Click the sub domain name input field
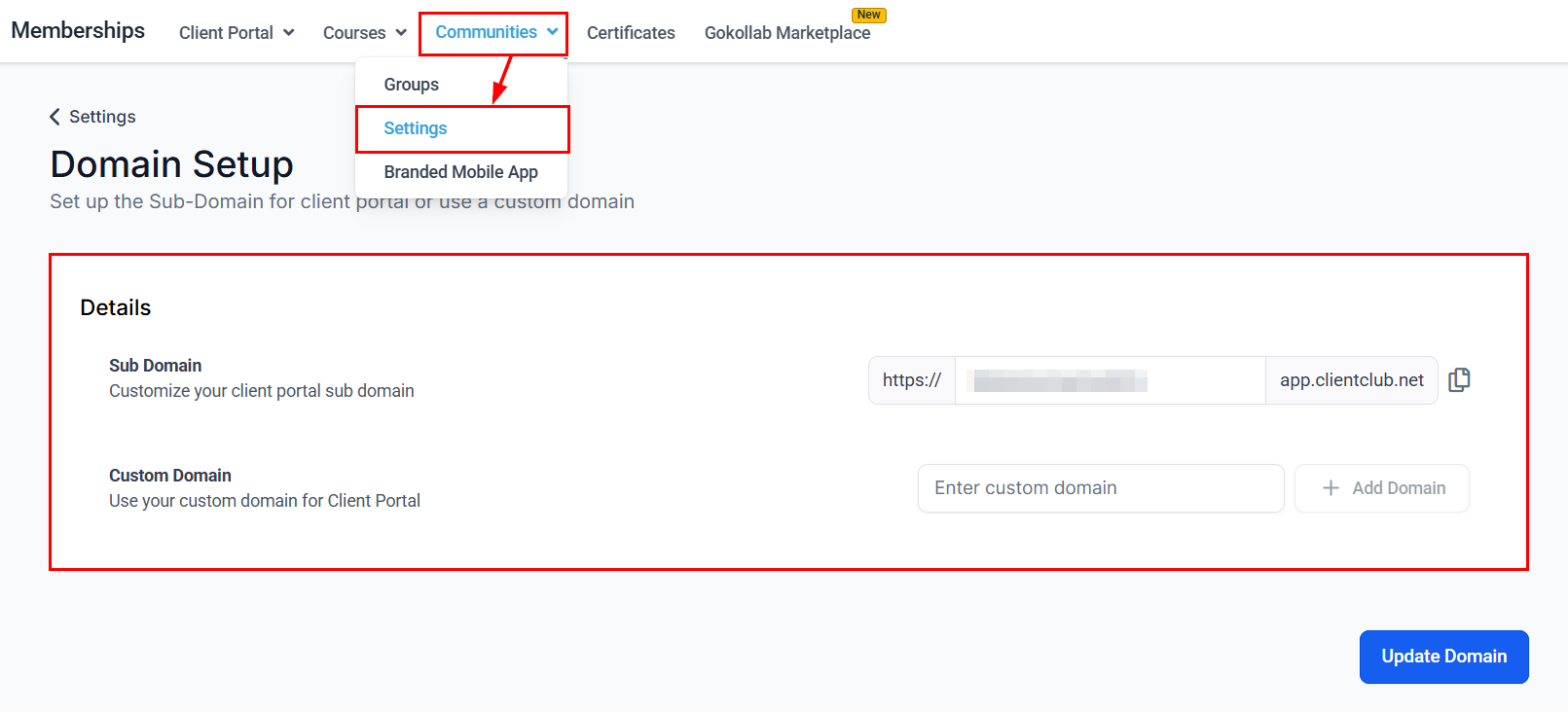This screenshot has width=1568, height=712. 1110,380
